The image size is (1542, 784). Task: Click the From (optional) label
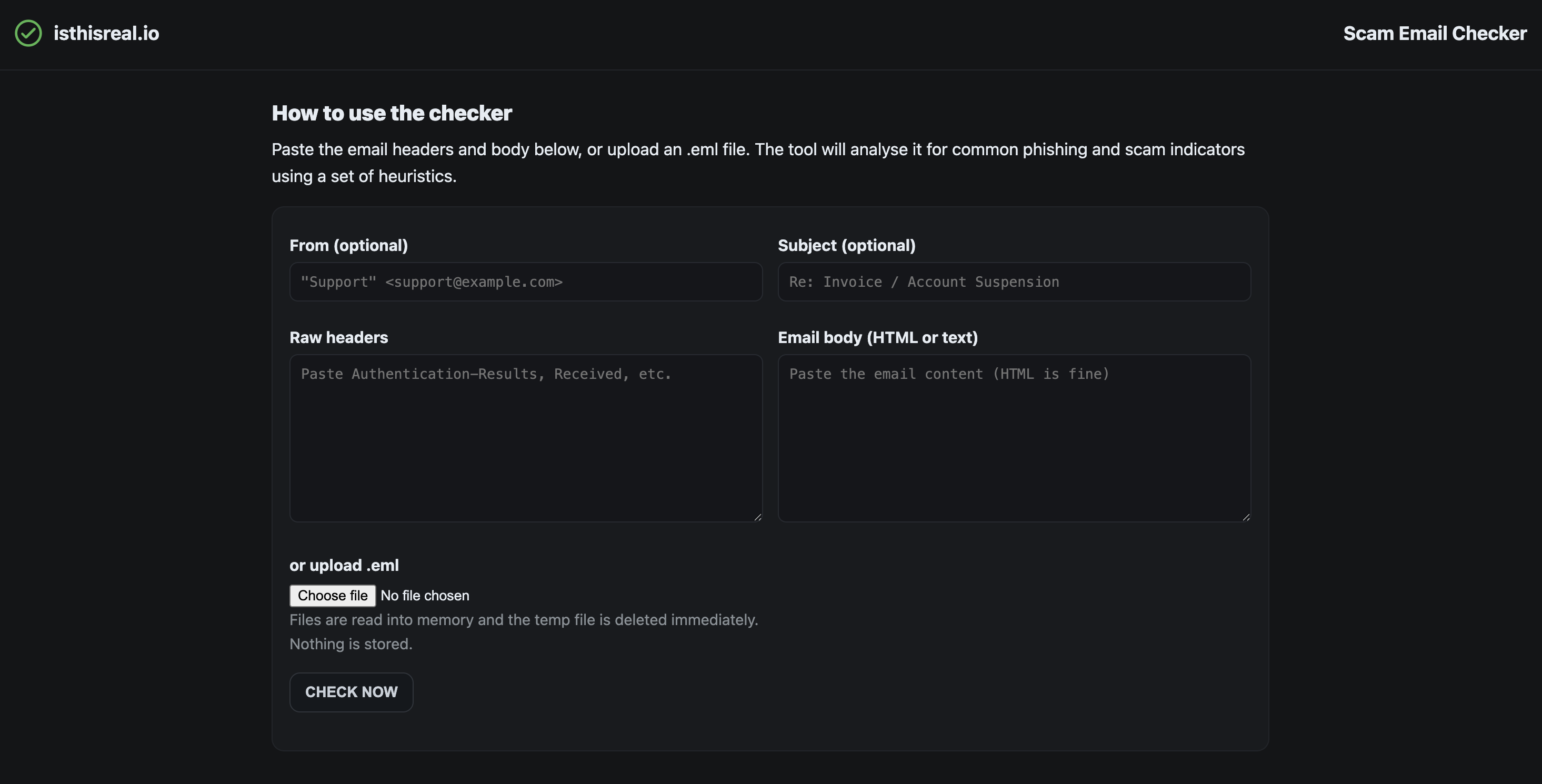(348, 245)
